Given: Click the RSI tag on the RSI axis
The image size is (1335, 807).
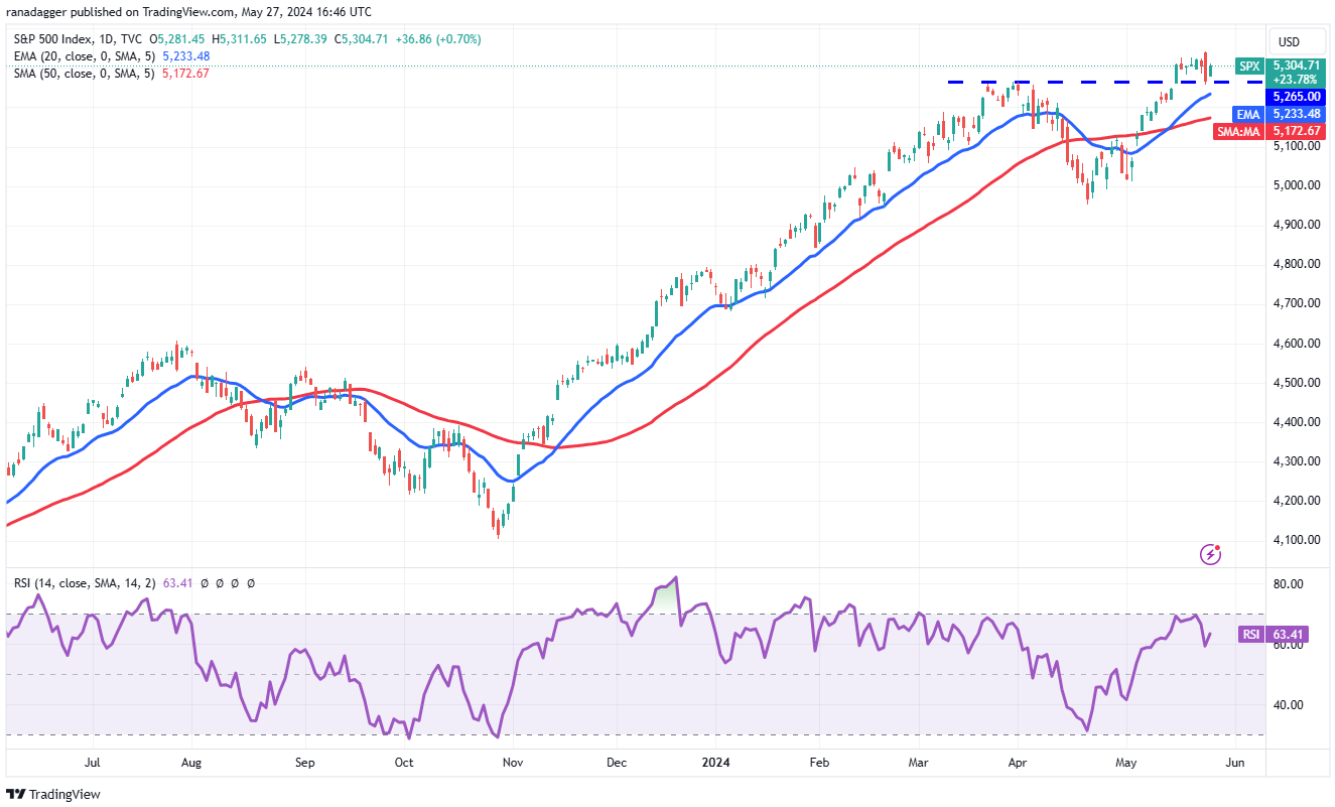Looking at the screenshot, I should click(x=1249, y=634).
